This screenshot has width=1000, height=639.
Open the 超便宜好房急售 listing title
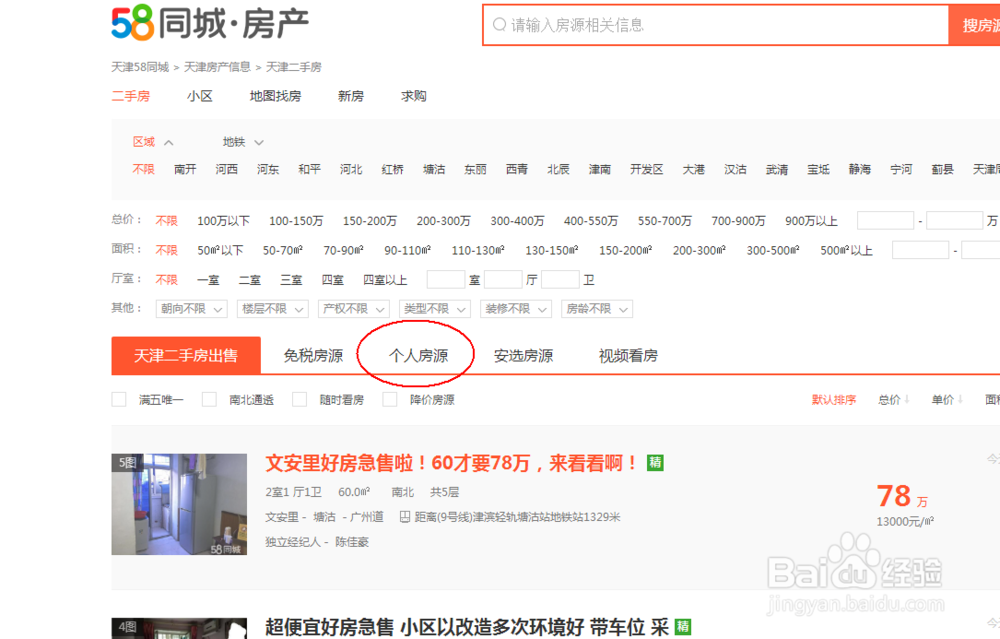tap(467, 627)
